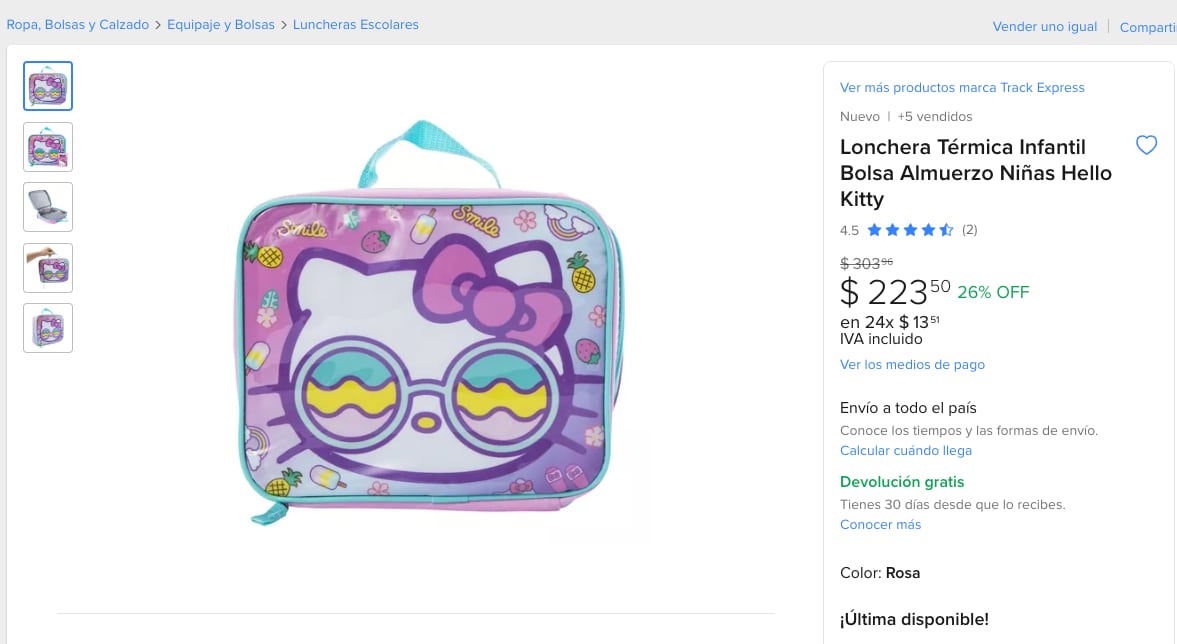Viewport: 1177px width, 644px height.
Task: Open the reviews count (2)
Action: coord(969,230)
